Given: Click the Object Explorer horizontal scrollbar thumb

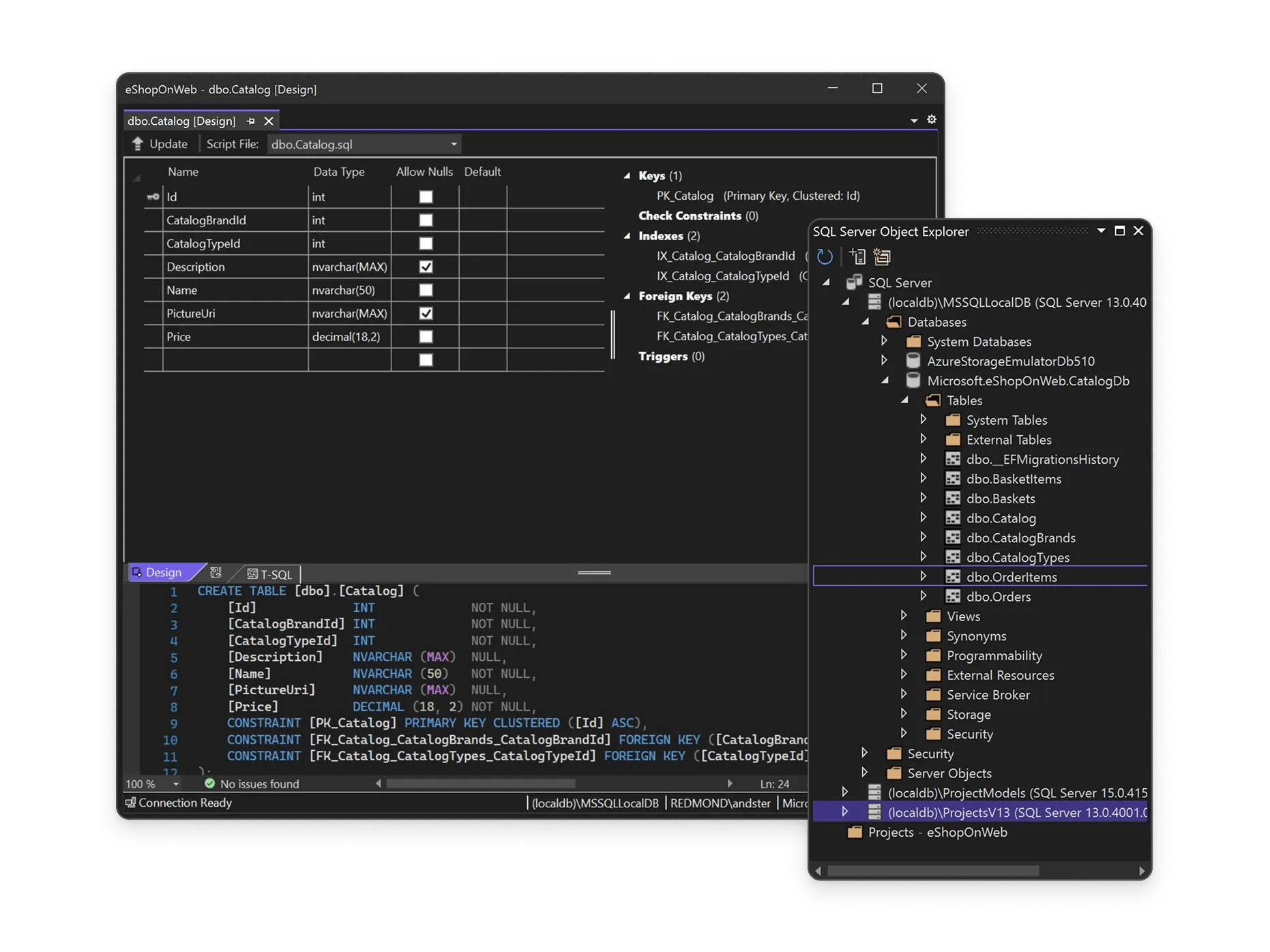Looking at the screenshot, I should 933,871.
